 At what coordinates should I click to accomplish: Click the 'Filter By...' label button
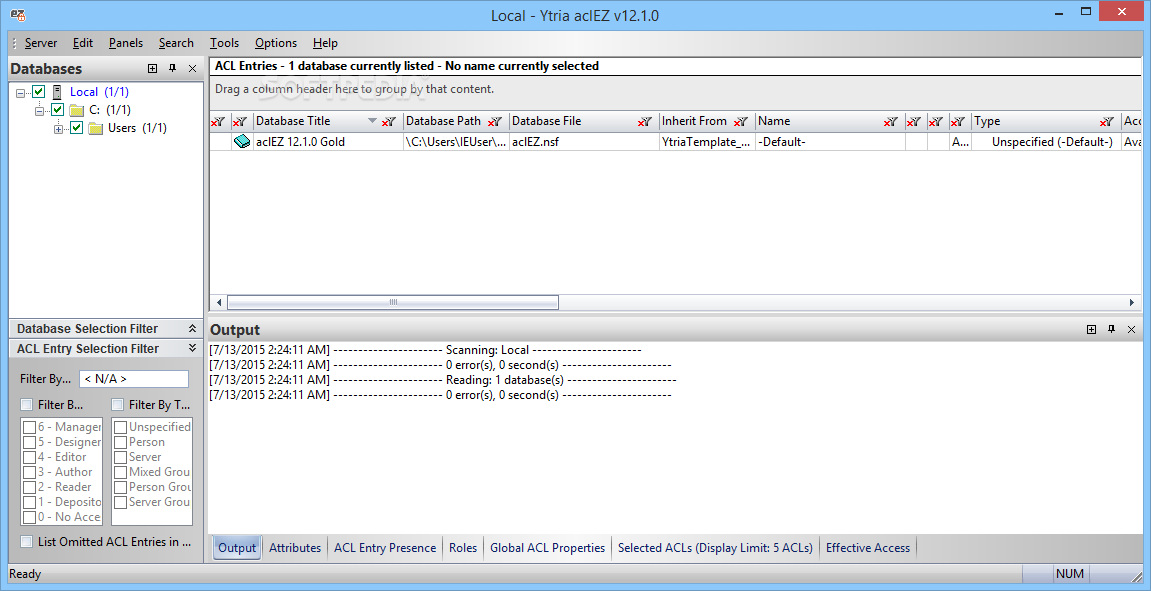click(x=46, y=380)
